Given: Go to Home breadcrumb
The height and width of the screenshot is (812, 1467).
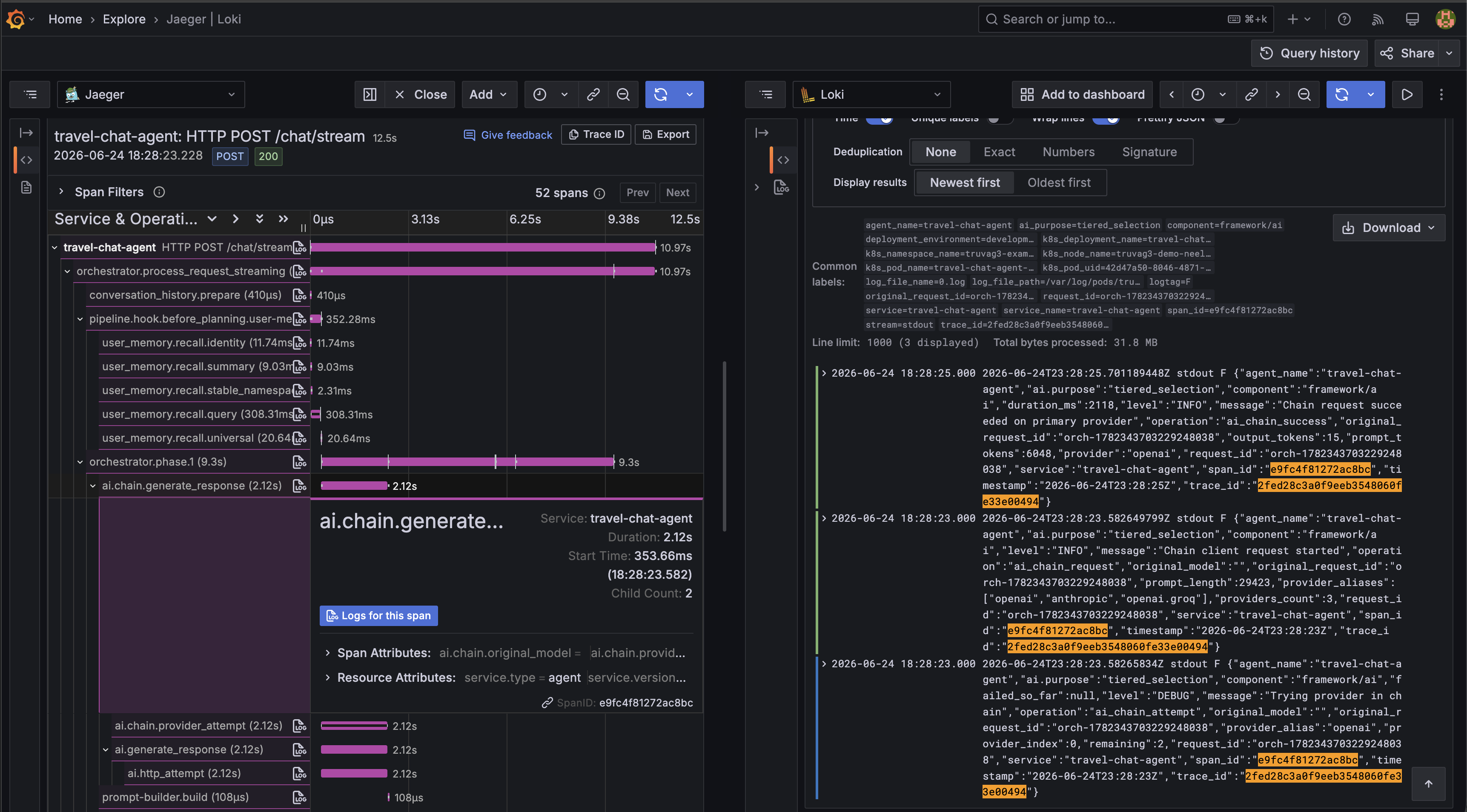Looking at the screenshot, I should [65, 19].
